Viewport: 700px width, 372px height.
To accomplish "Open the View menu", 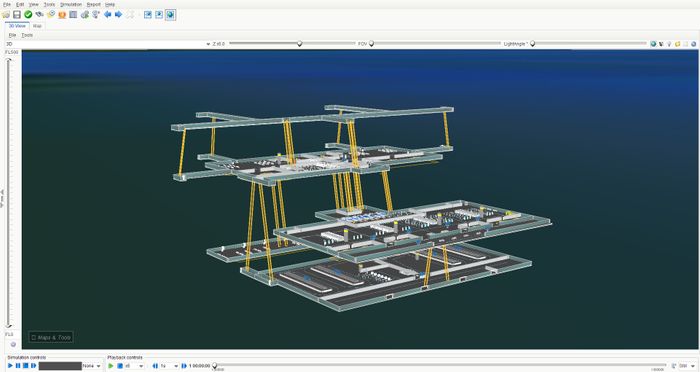I will 33,4.
